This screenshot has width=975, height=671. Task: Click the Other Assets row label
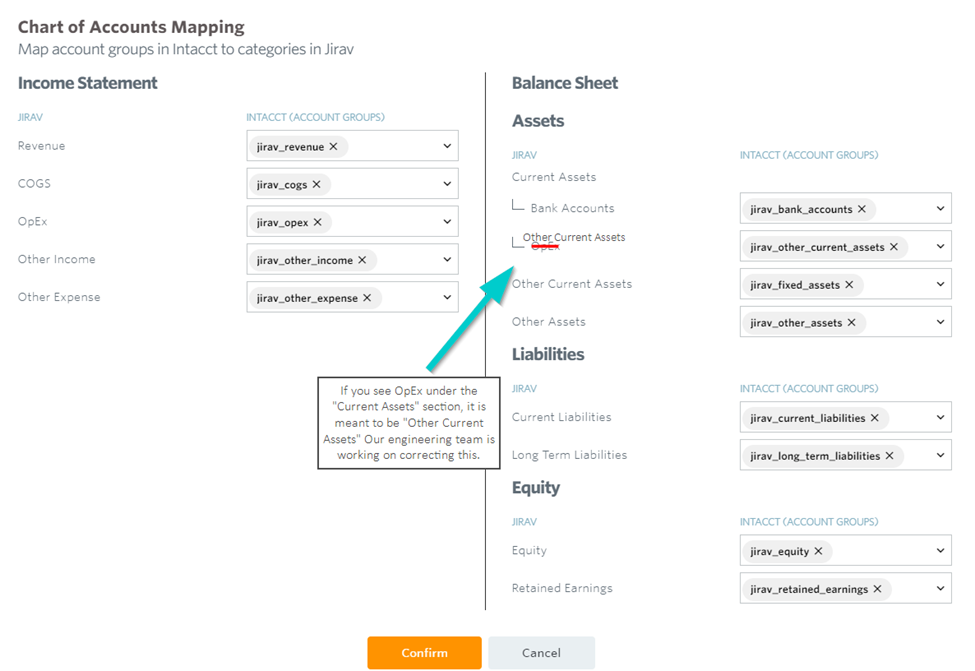[549, 322]
